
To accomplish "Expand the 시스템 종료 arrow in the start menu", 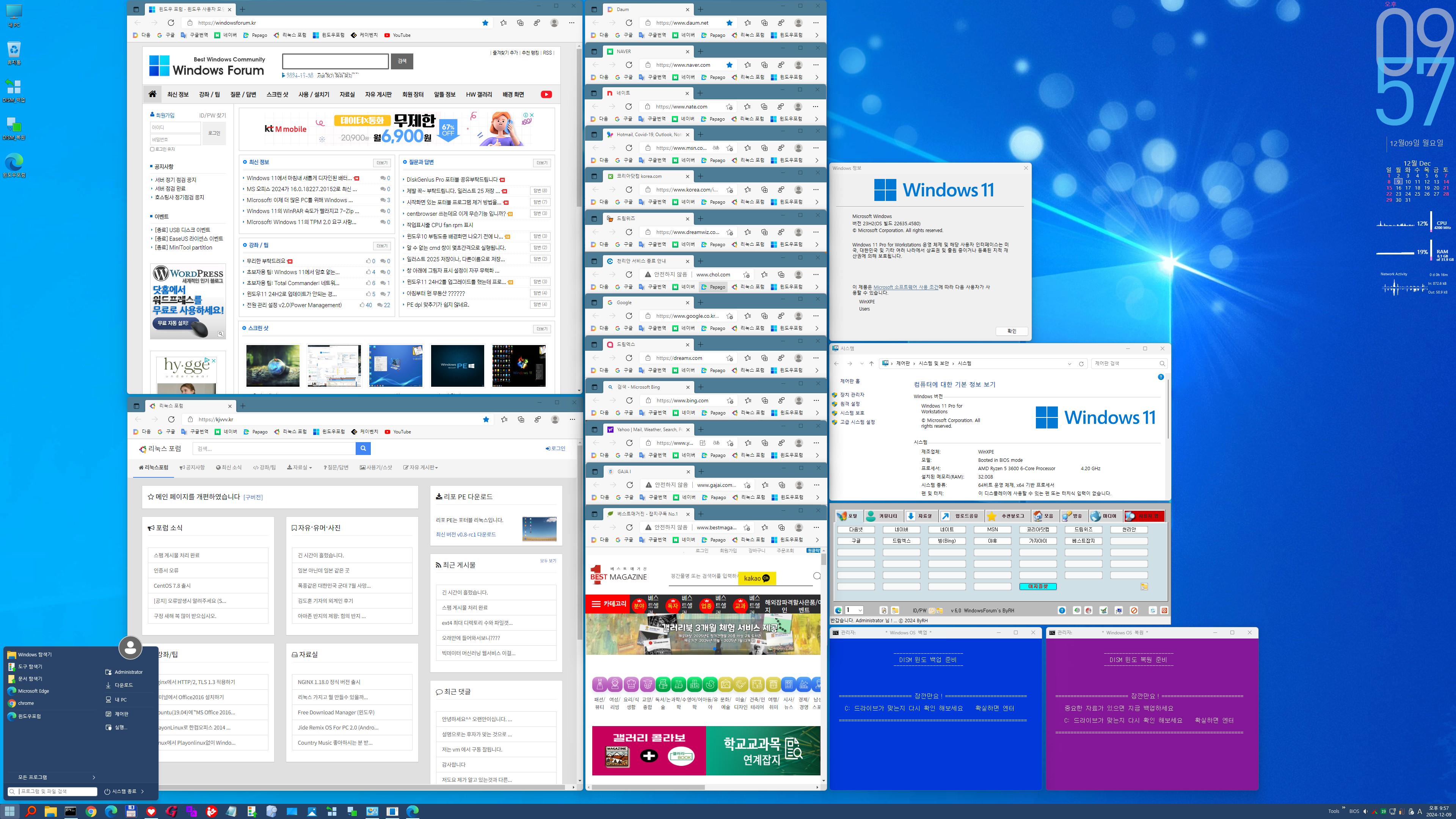I will click(x=142, y=791).
